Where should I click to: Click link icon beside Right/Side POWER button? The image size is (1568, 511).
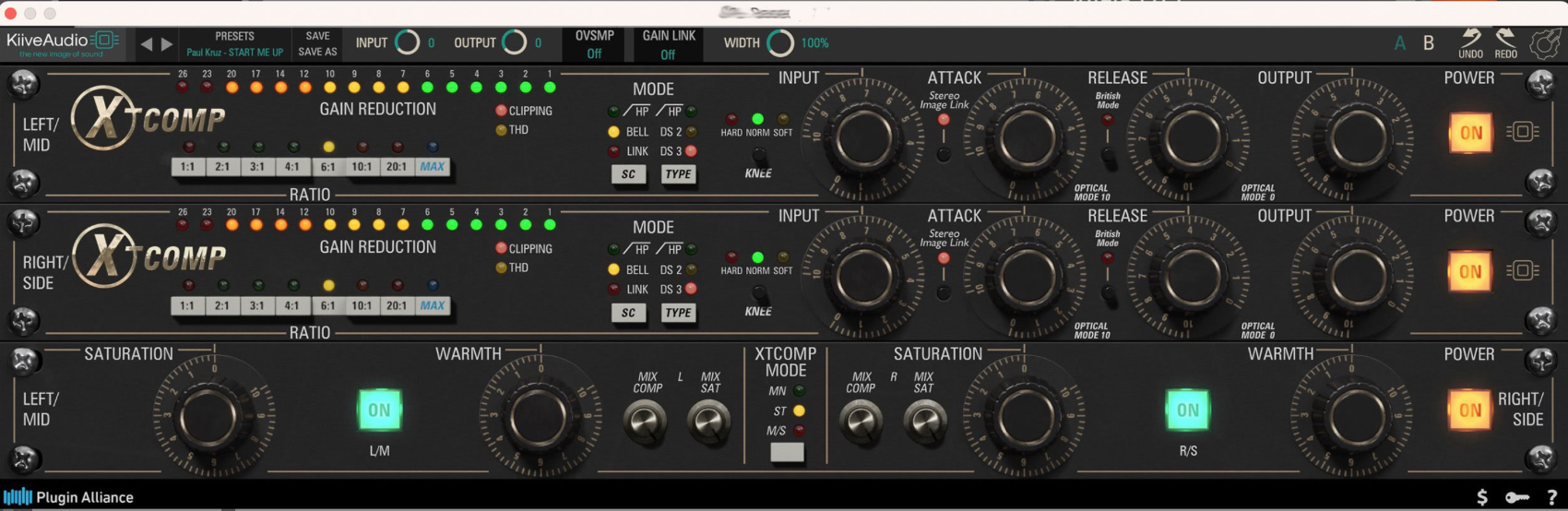click(x=1522, y=270)
